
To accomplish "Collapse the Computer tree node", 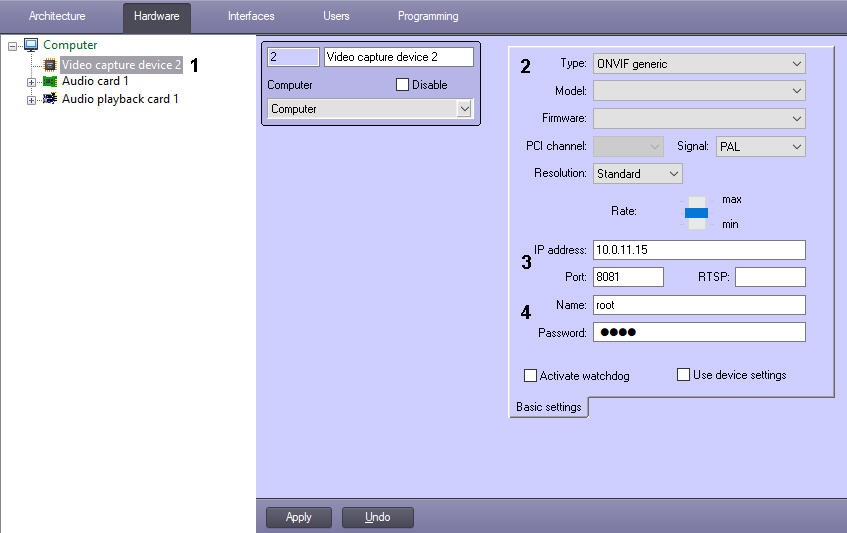I will [13, 46].
